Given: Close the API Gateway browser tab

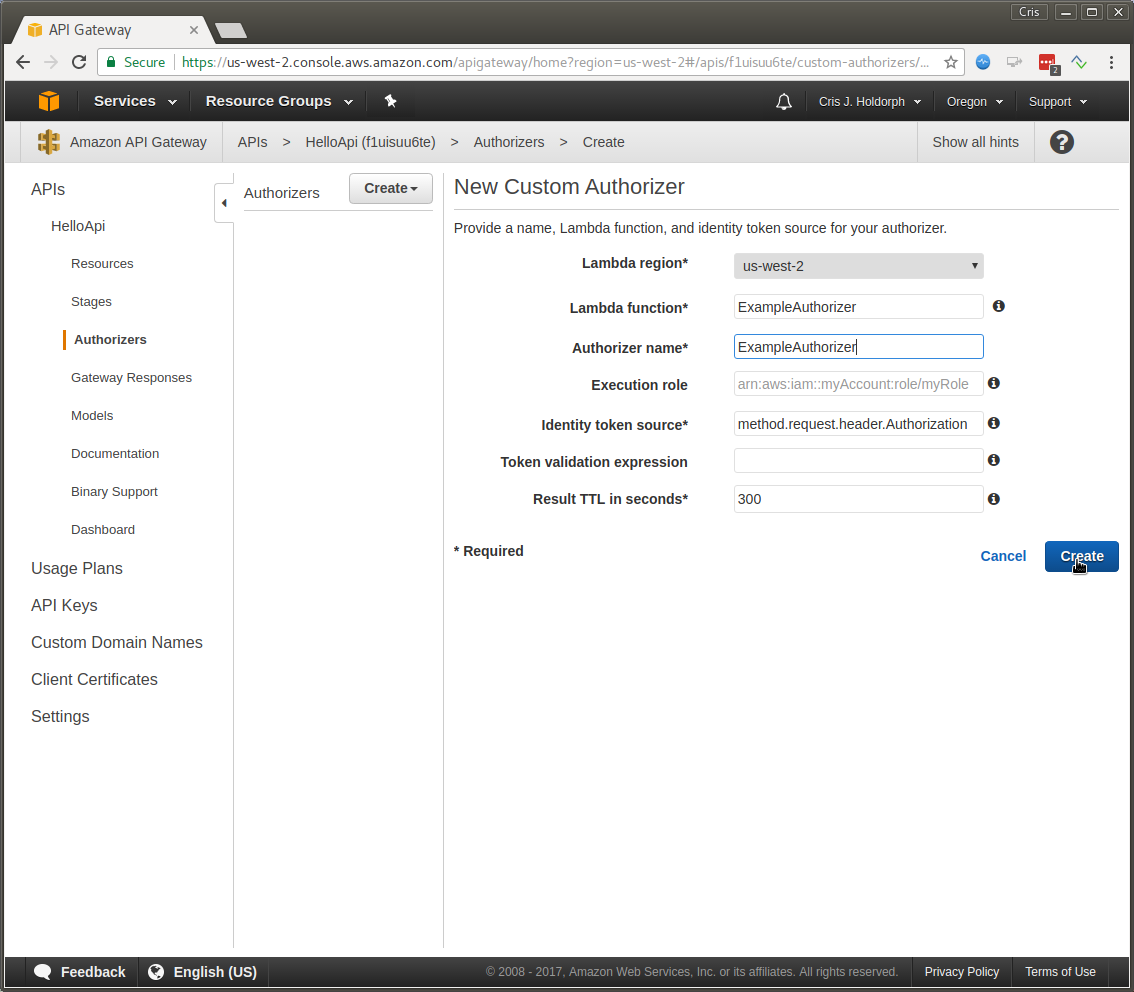Looking at the screenshot, I should click(x=193, y=30).
